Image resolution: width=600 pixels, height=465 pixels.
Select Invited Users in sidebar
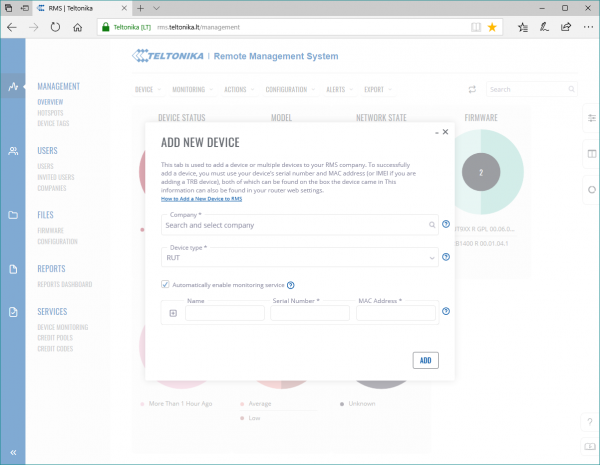click(x=56, y=177)
